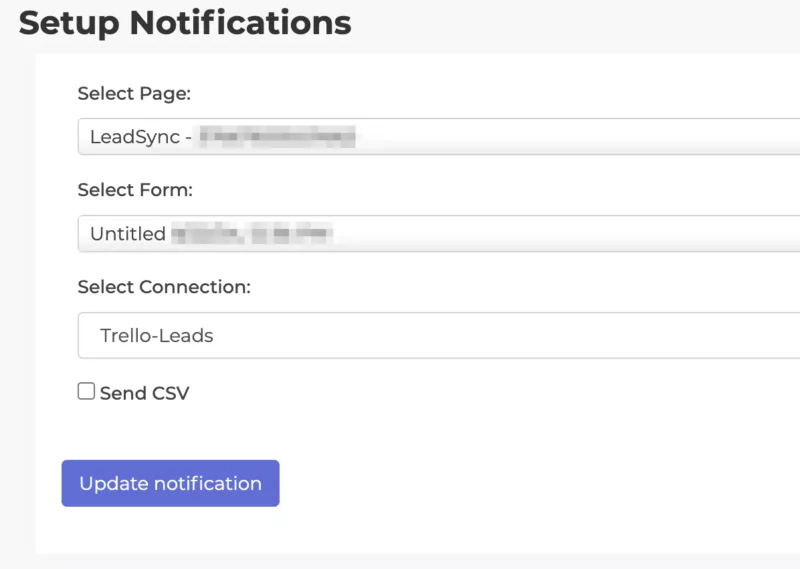This screenshot has width=800, height=569.
Task: Click the "Untitled" text in form field
Action: pos(128,234)
